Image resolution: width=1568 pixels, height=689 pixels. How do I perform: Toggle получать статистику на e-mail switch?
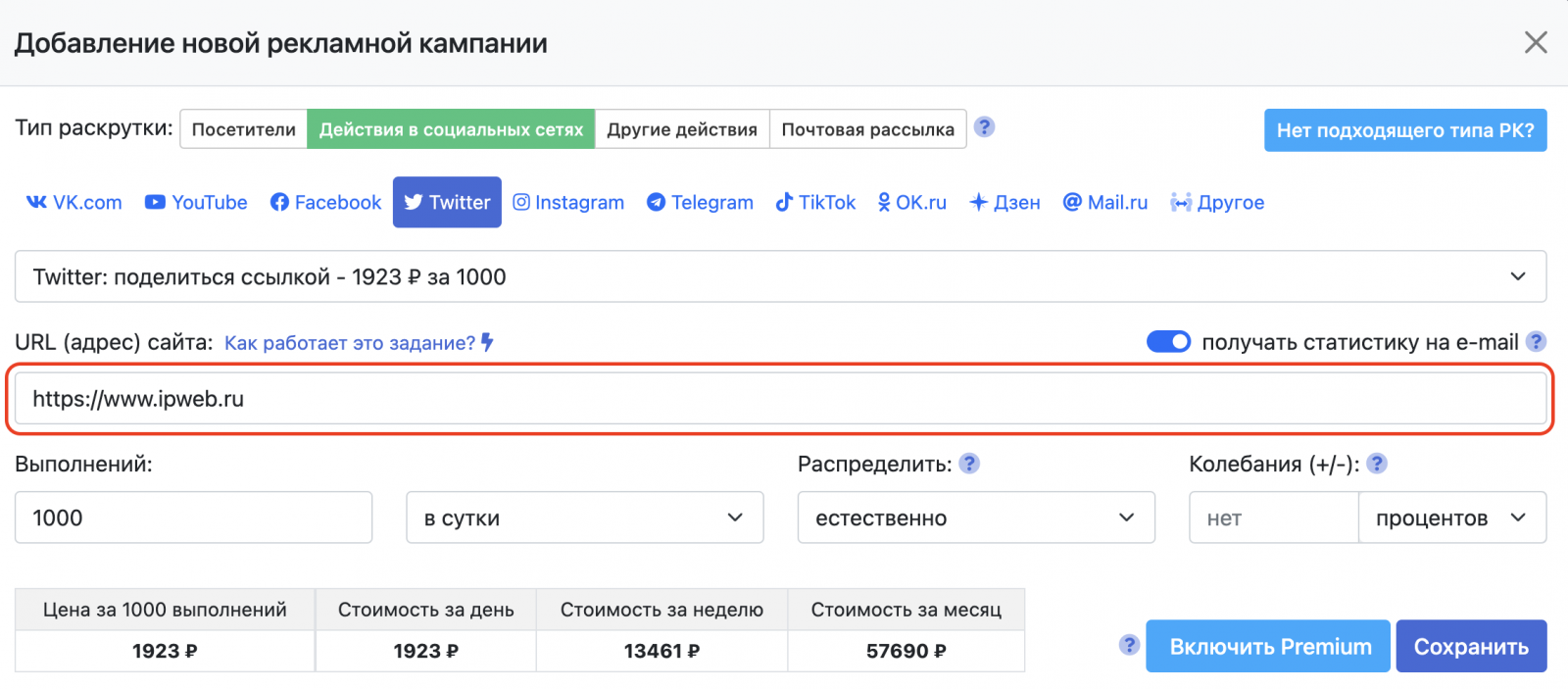(1168, 342)
